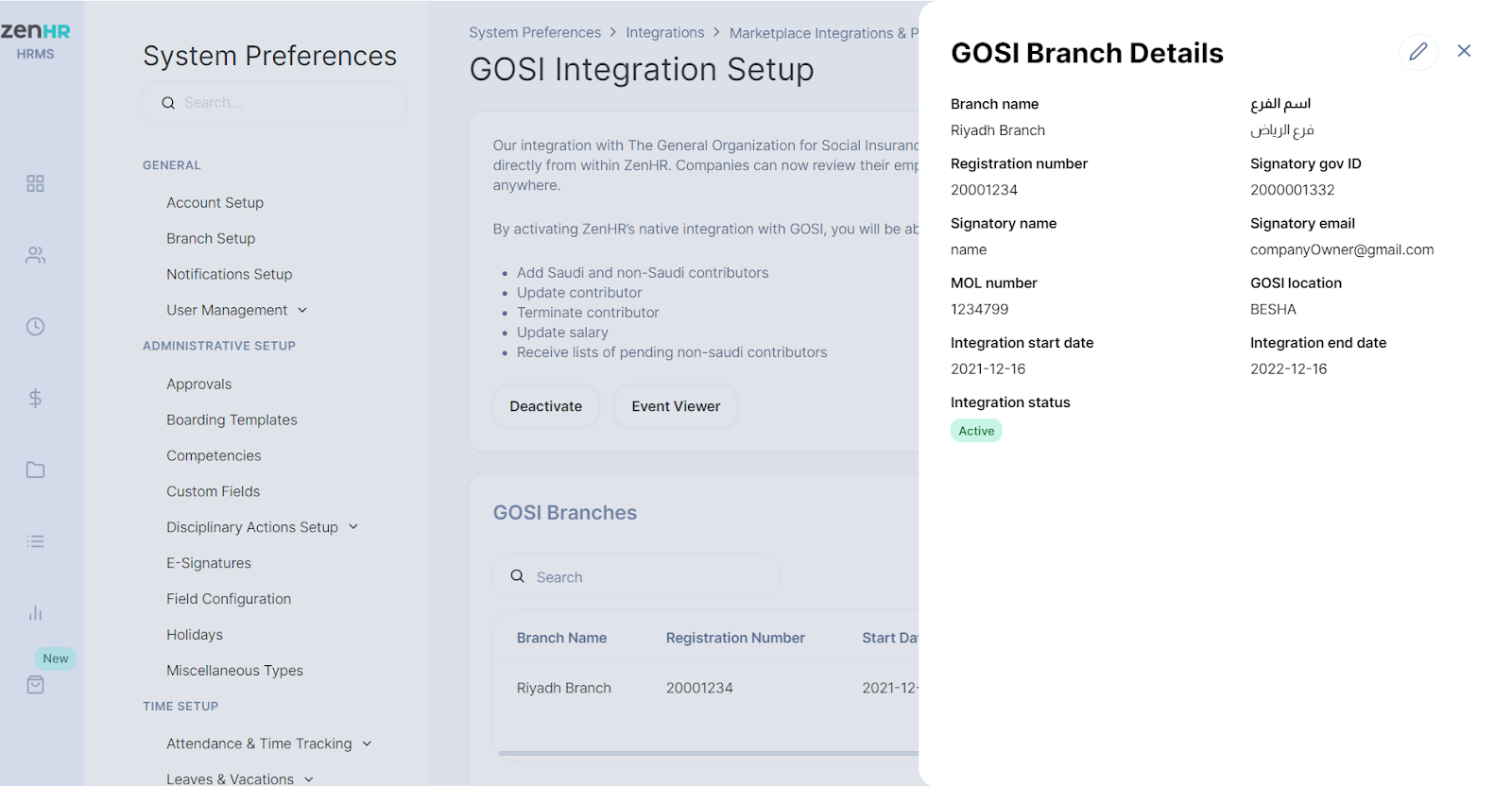
Task: Open Account Setup preferences
Action: (x=215, y=202)
